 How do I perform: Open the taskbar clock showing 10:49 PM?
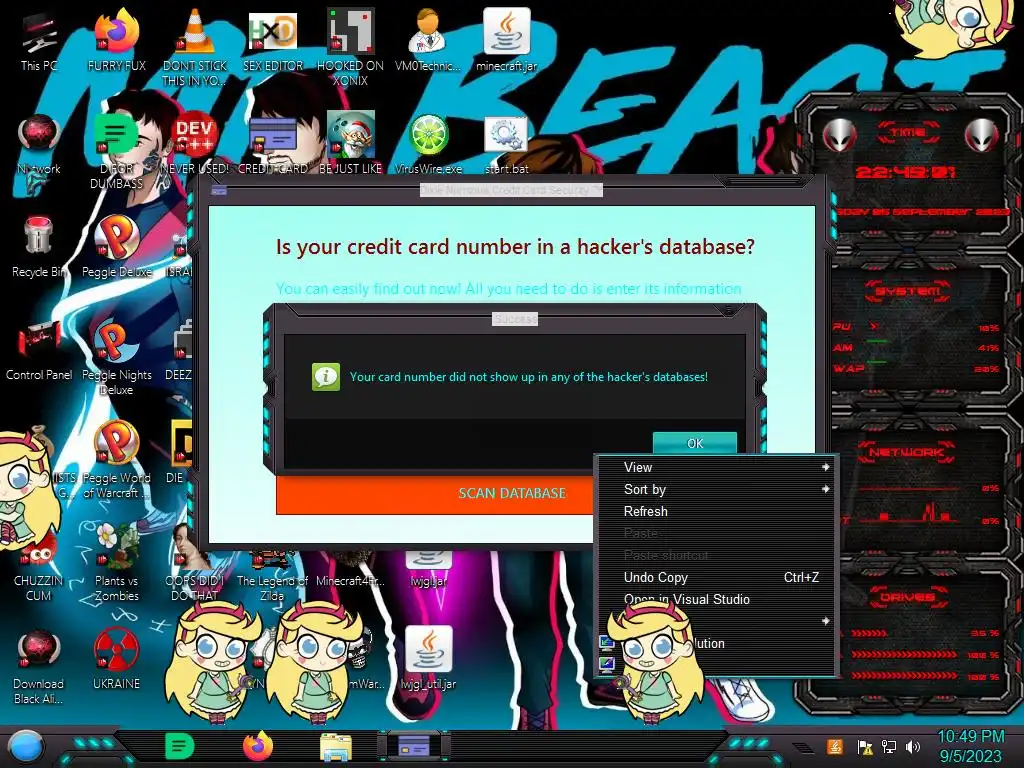971,746
